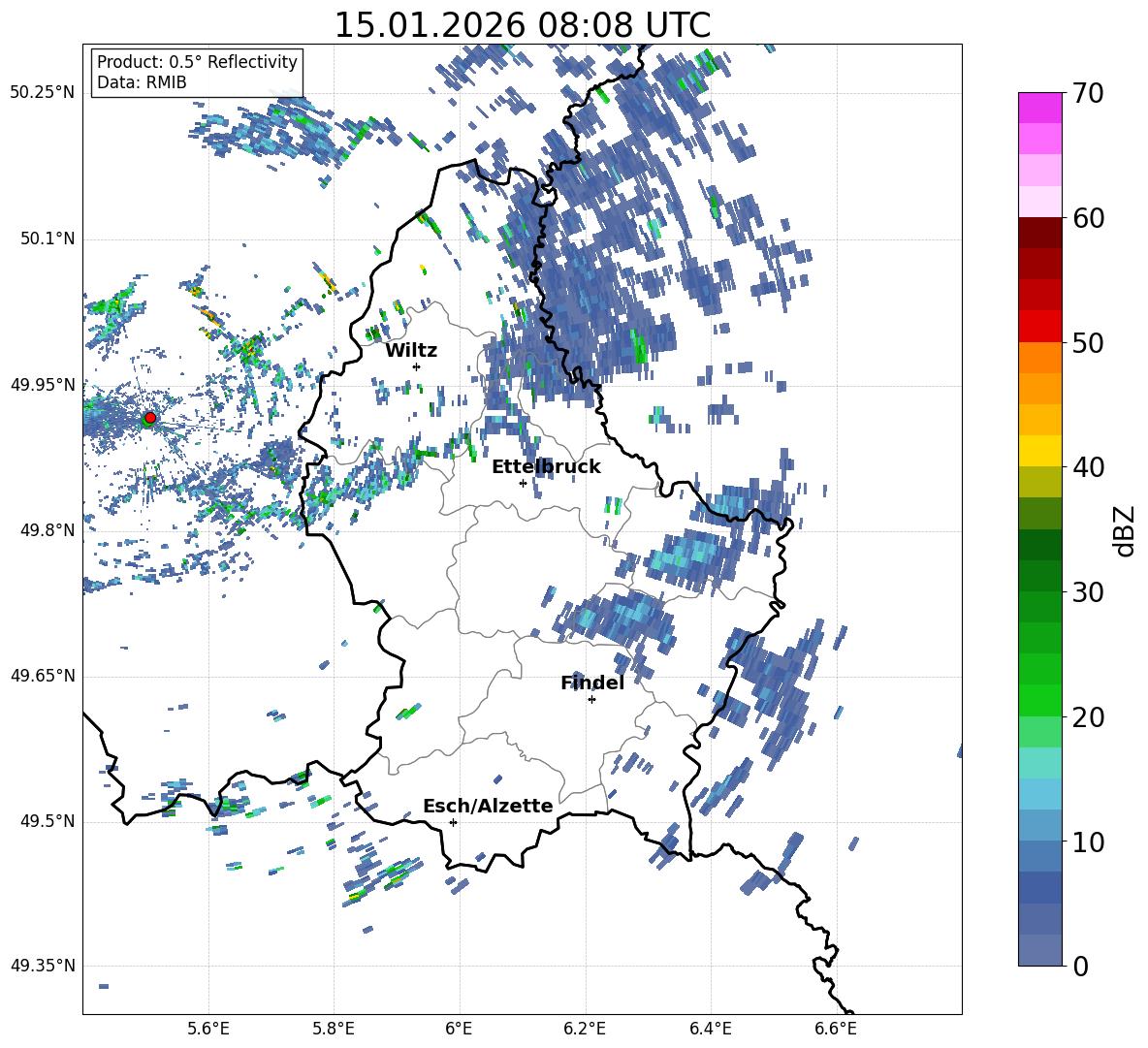Click the dBZ colorbar axis label
This screenshot has height=1048, width=1148.
(1126, 530)
